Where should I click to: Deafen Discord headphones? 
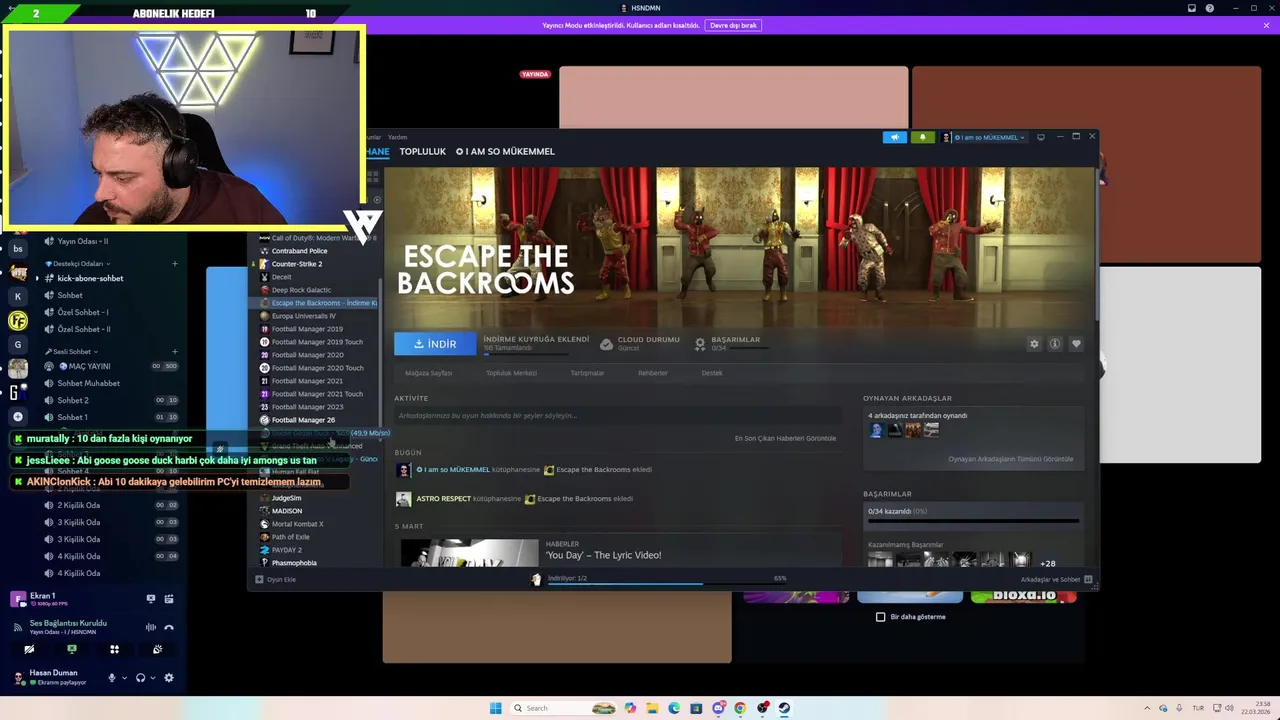(x=140, y=678)
